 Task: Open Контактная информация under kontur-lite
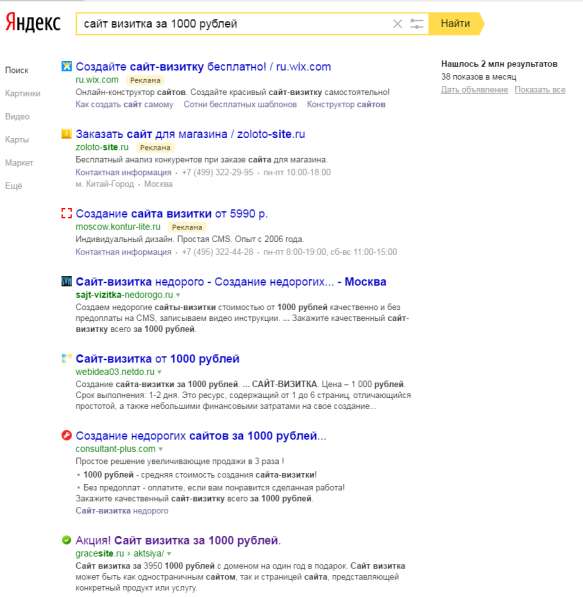point(123,252)
